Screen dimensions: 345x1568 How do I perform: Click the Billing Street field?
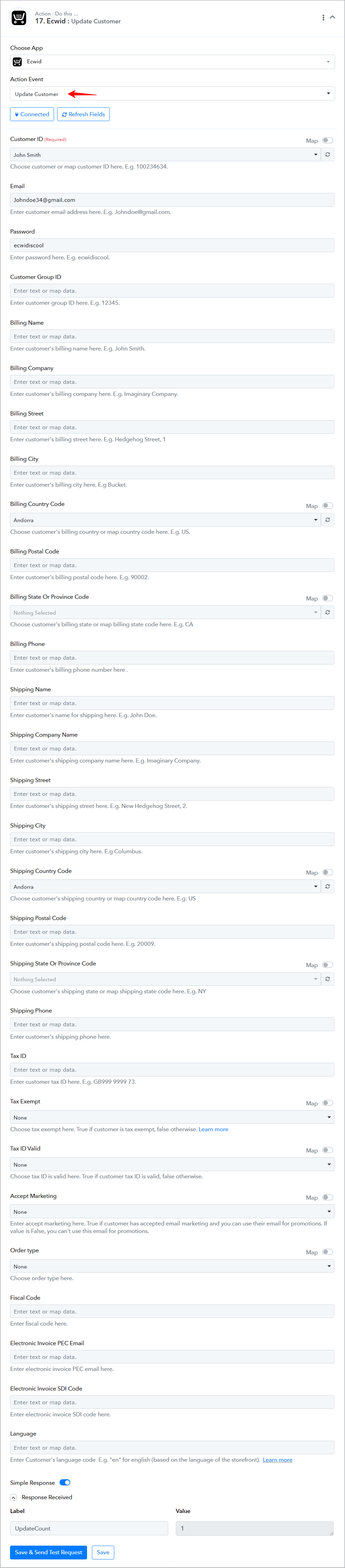pyautogui.click(x=172, y=427)
